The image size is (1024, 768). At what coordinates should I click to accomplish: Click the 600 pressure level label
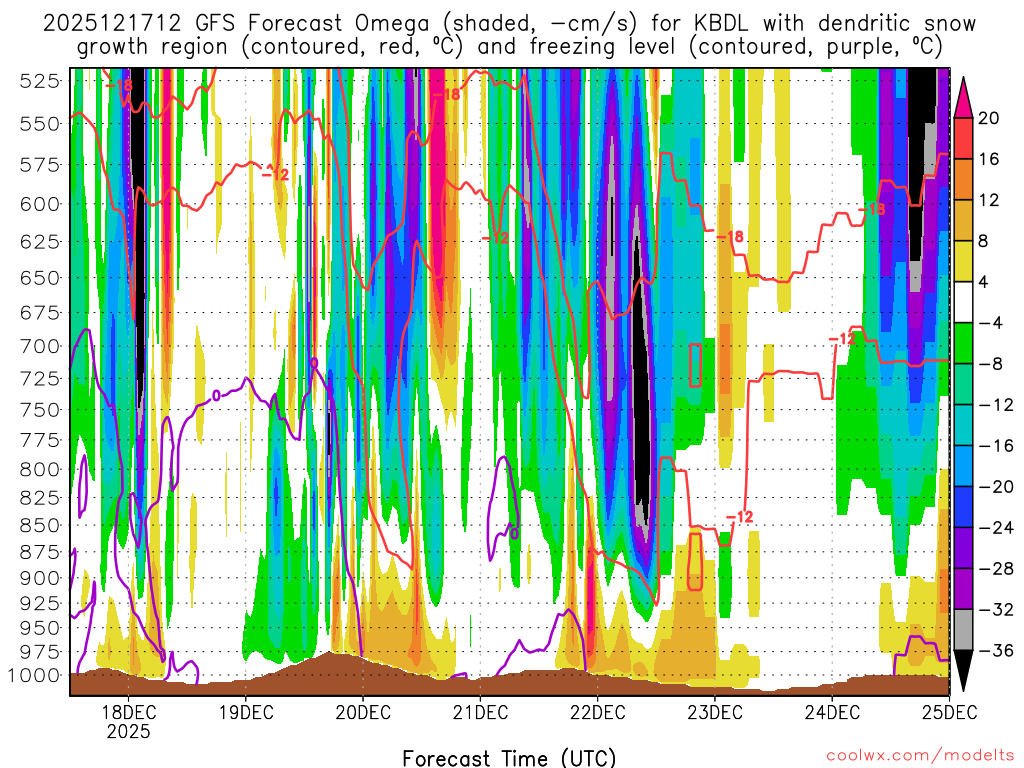[40, 204]
